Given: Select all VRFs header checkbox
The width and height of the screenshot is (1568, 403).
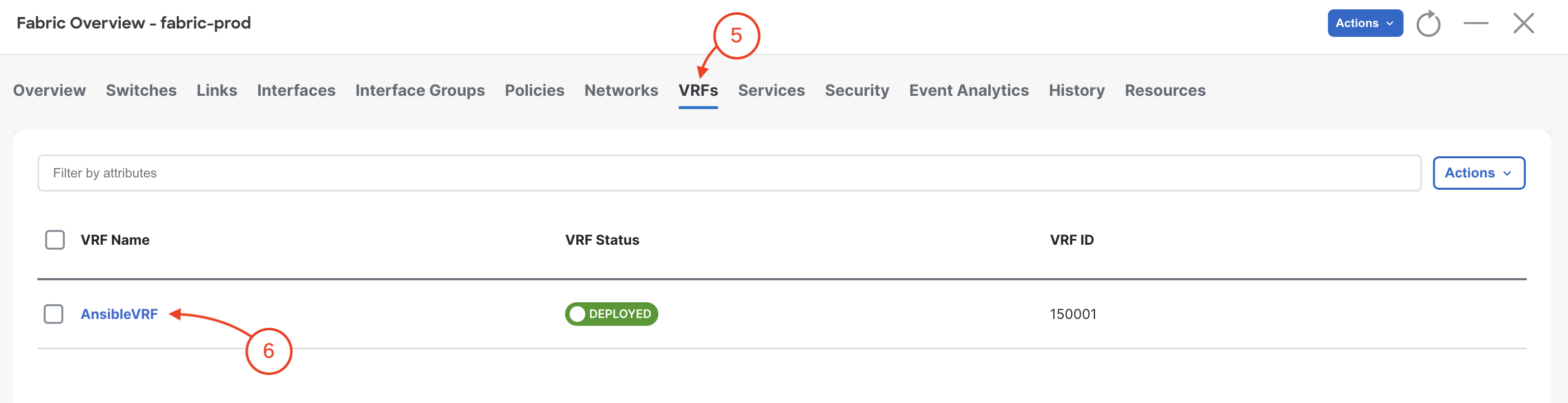Looking at the screenshot, I should point(55,240).
